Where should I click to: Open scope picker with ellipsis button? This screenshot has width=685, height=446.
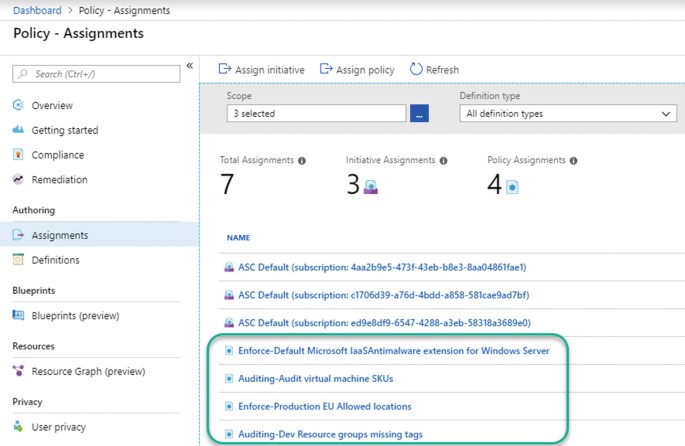tap(419, 114)
